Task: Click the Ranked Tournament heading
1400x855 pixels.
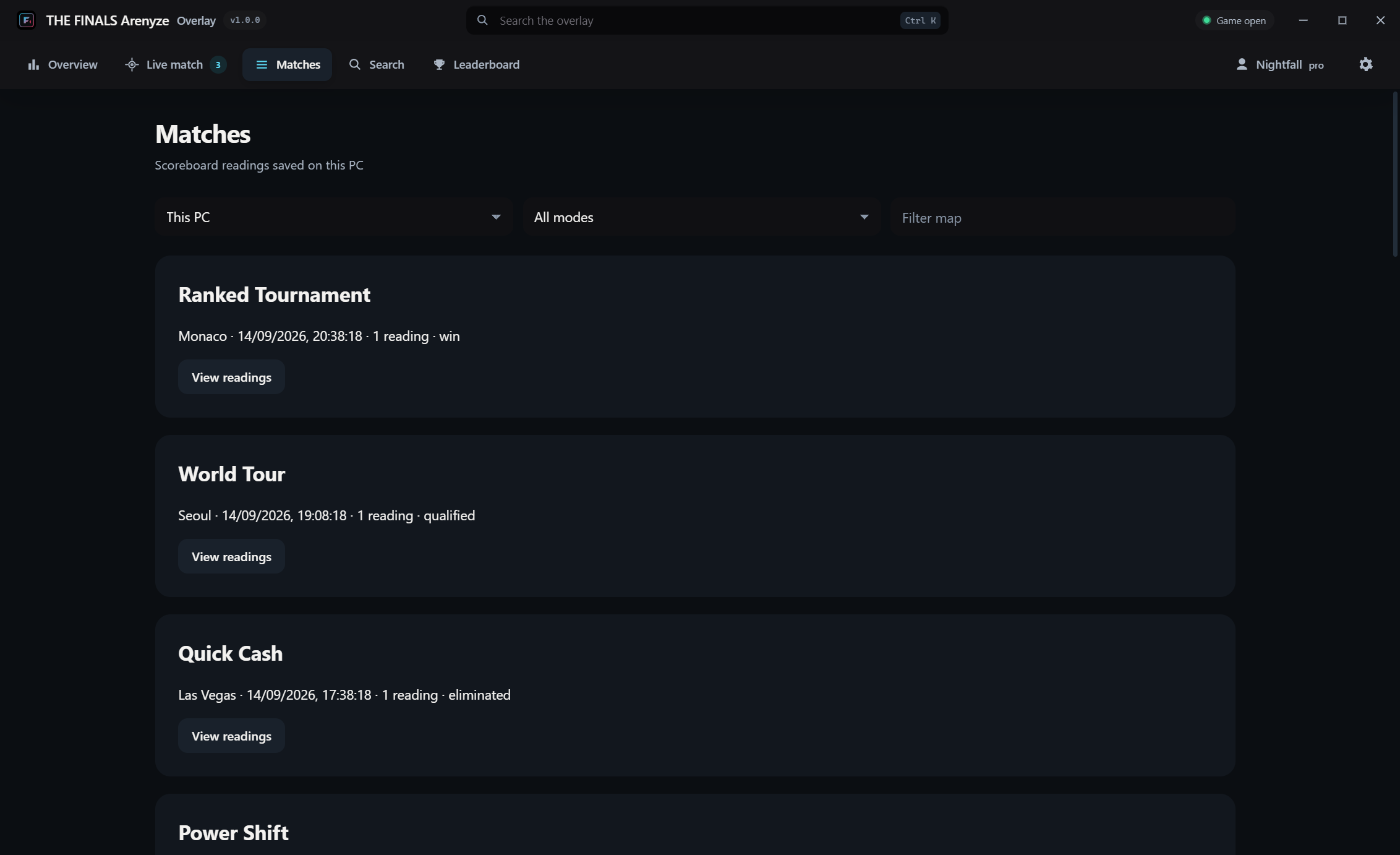Action: pos(274,294)
